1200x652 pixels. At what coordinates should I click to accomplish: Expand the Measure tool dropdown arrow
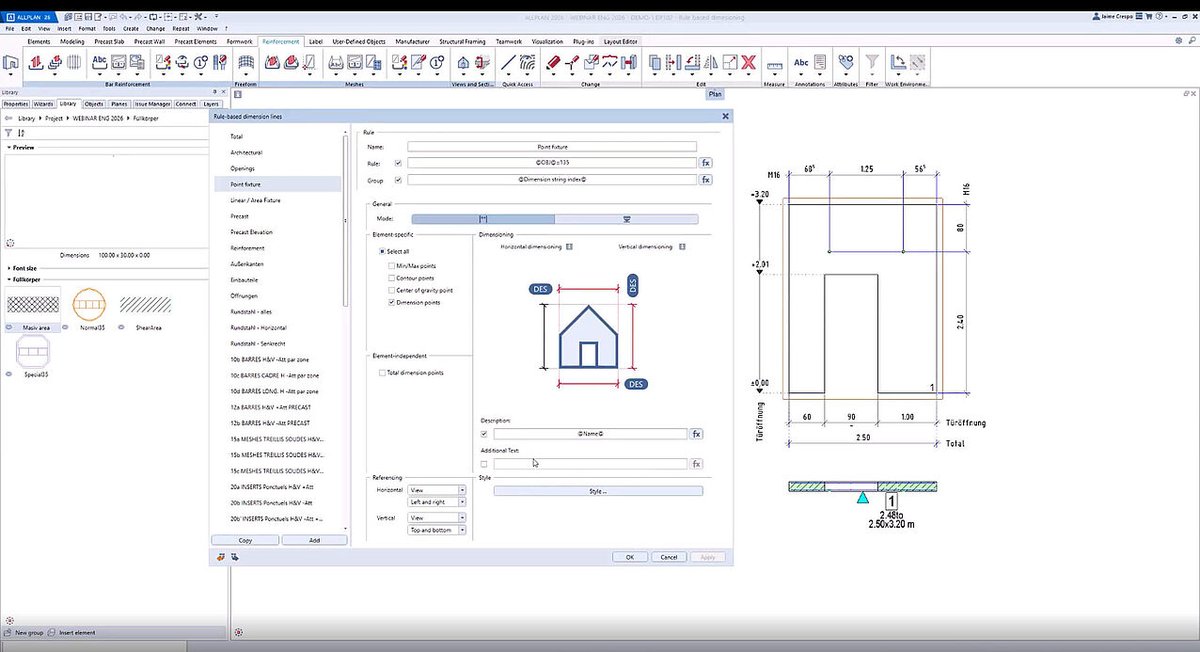775,75
